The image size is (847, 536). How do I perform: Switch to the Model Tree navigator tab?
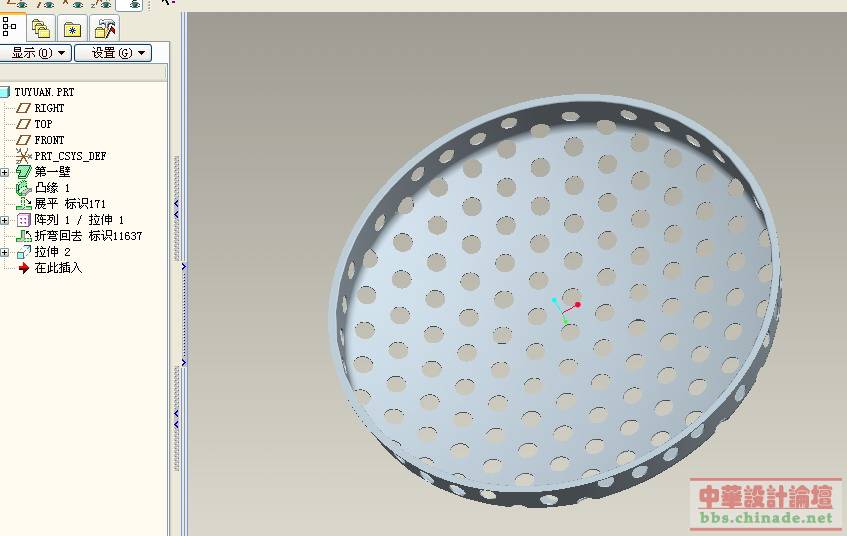click(10, 27)
